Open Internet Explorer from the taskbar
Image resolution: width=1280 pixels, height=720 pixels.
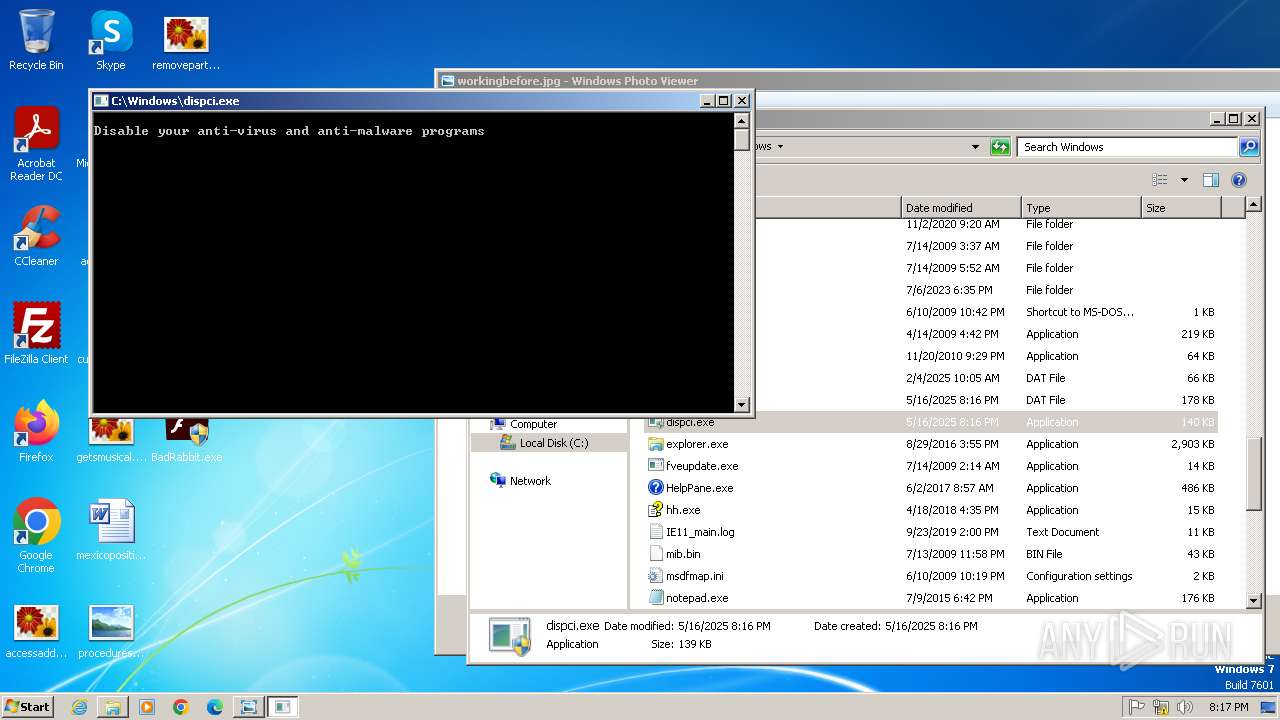pos(79,706)
